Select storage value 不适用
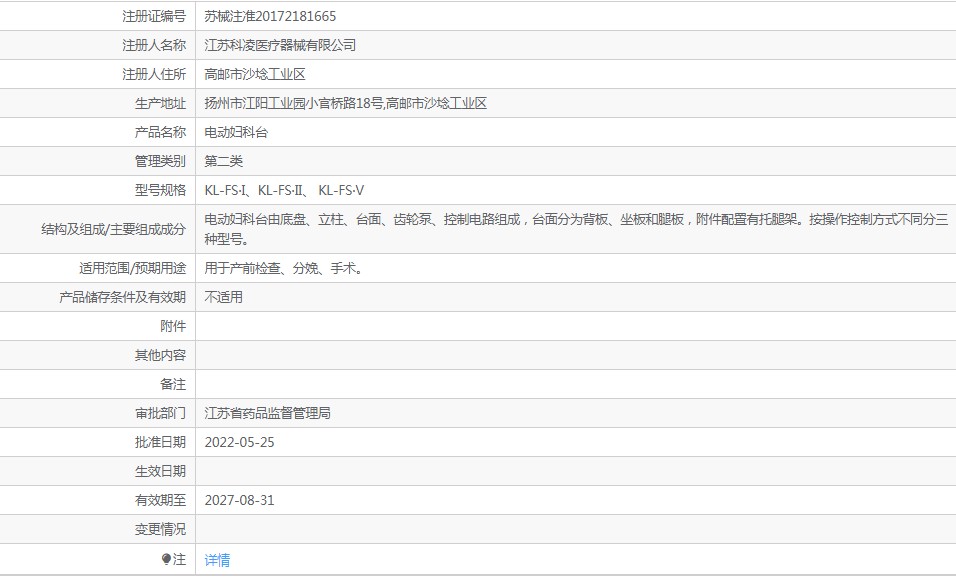Viewport: 956px width, 577px height. click(x=224, y=297)
